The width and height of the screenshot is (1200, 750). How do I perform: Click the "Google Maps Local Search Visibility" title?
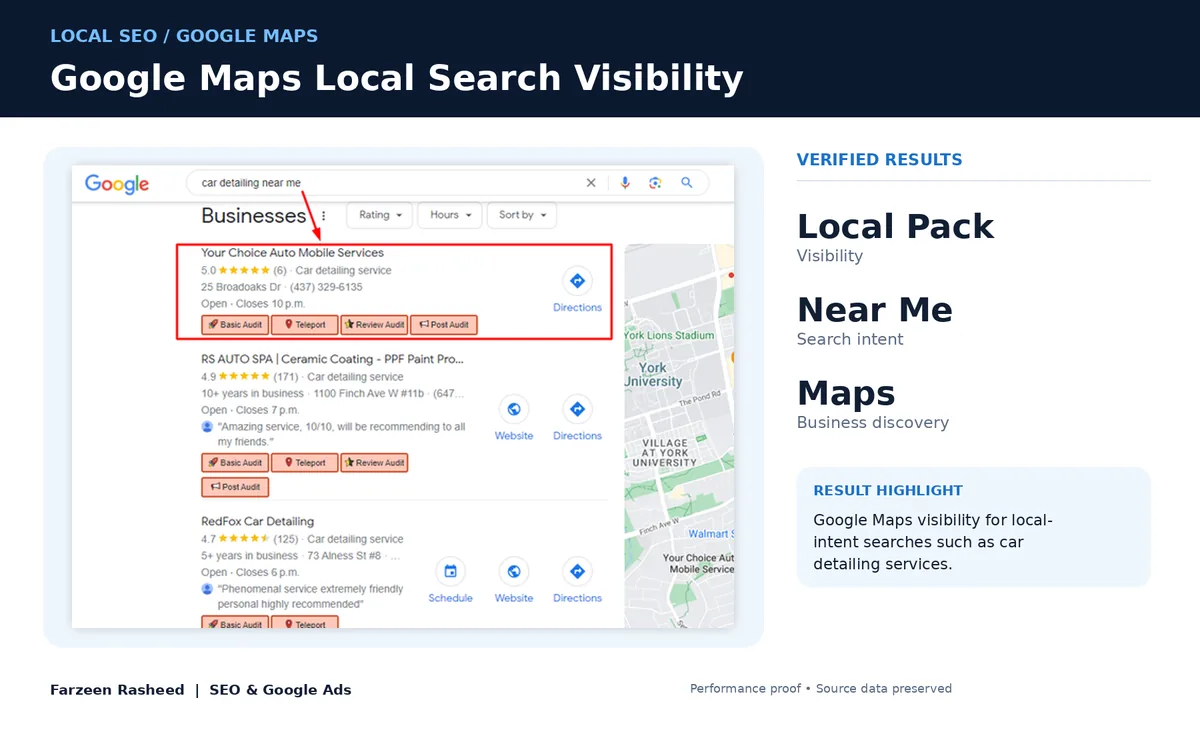(397, 78)
